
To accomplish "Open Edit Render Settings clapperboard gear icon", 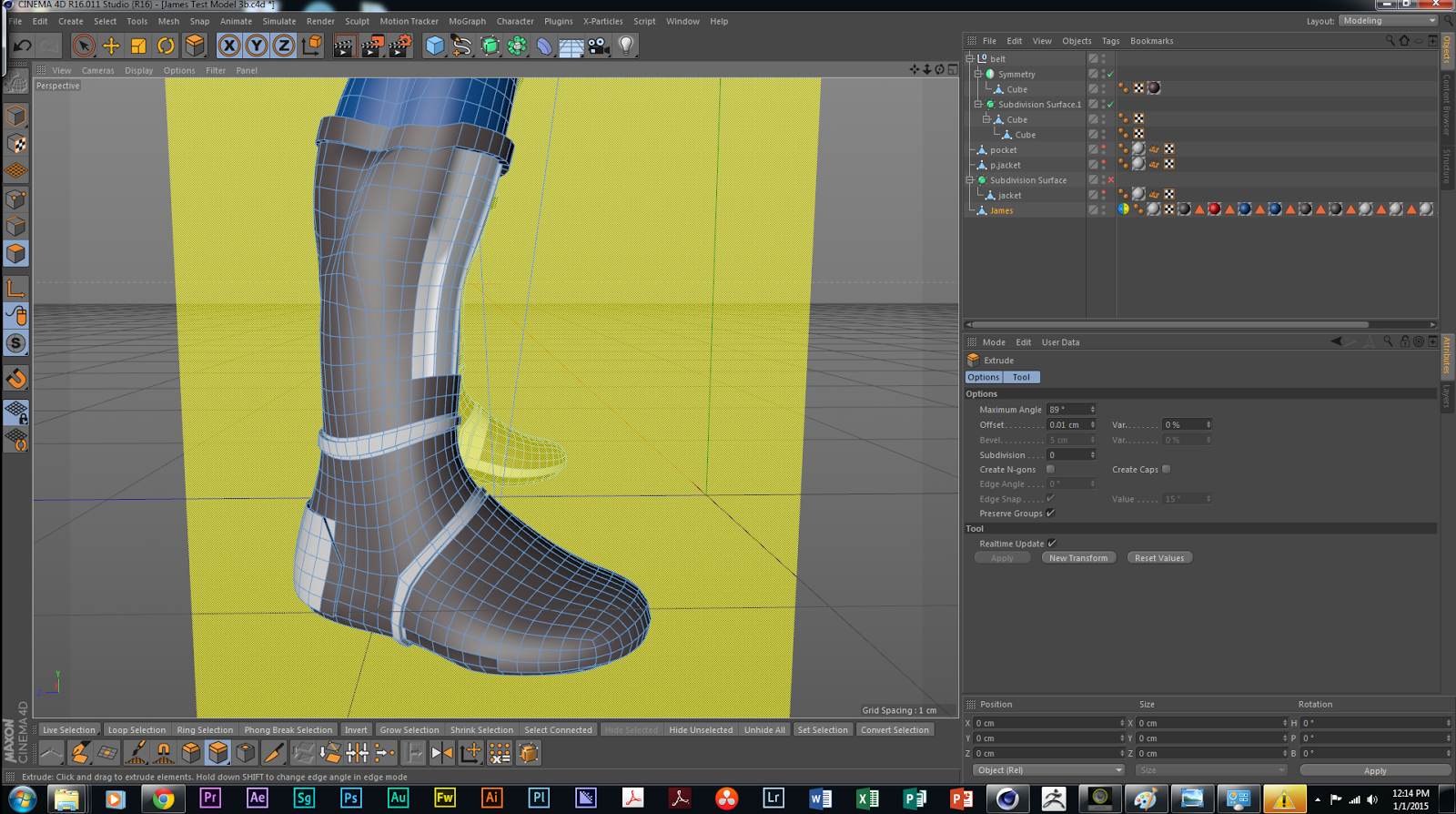I will 399,46.
